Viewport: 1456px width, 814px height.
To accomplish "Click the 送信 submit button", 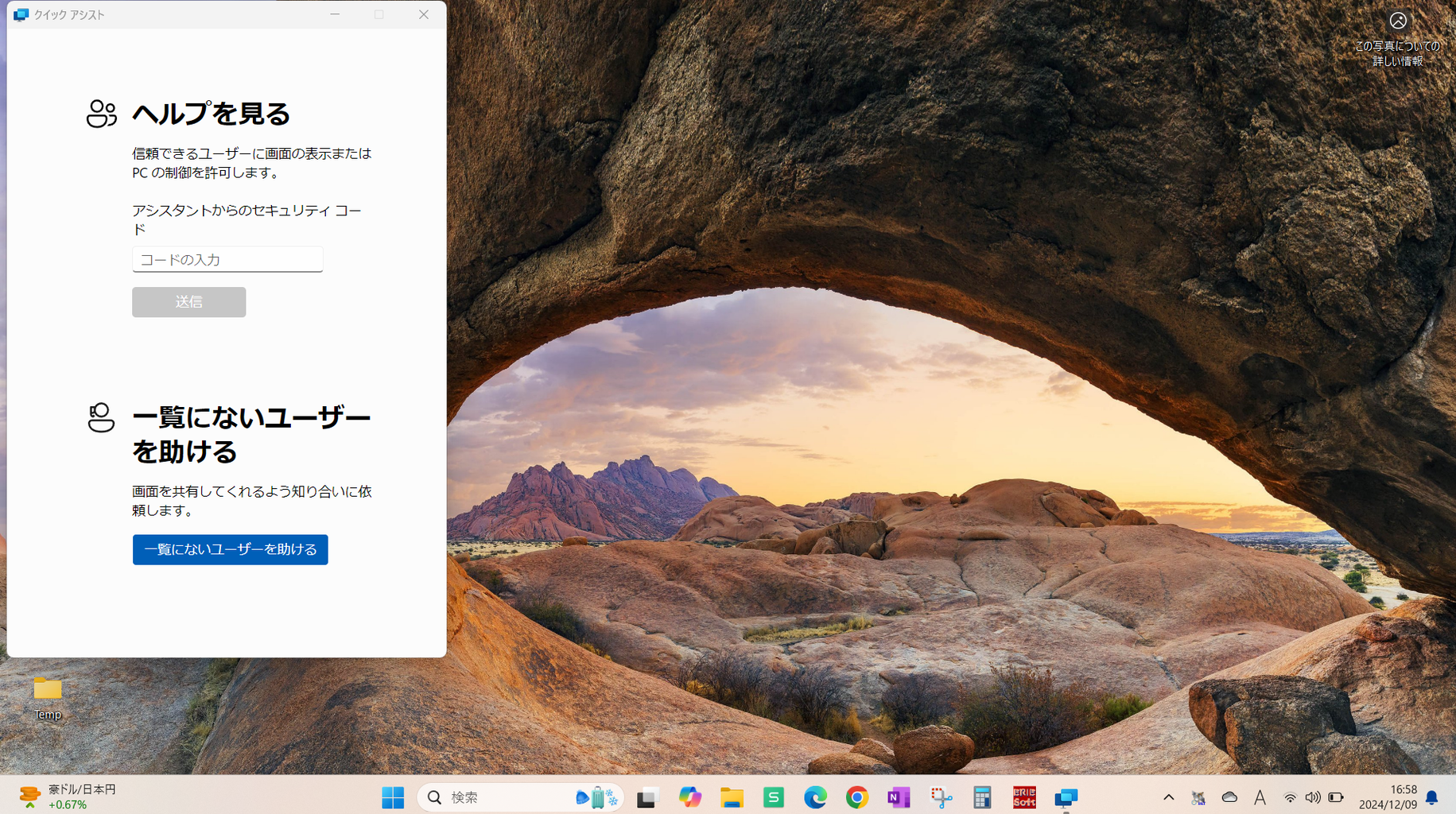I will pyautogui.click(x=188, y=302).
